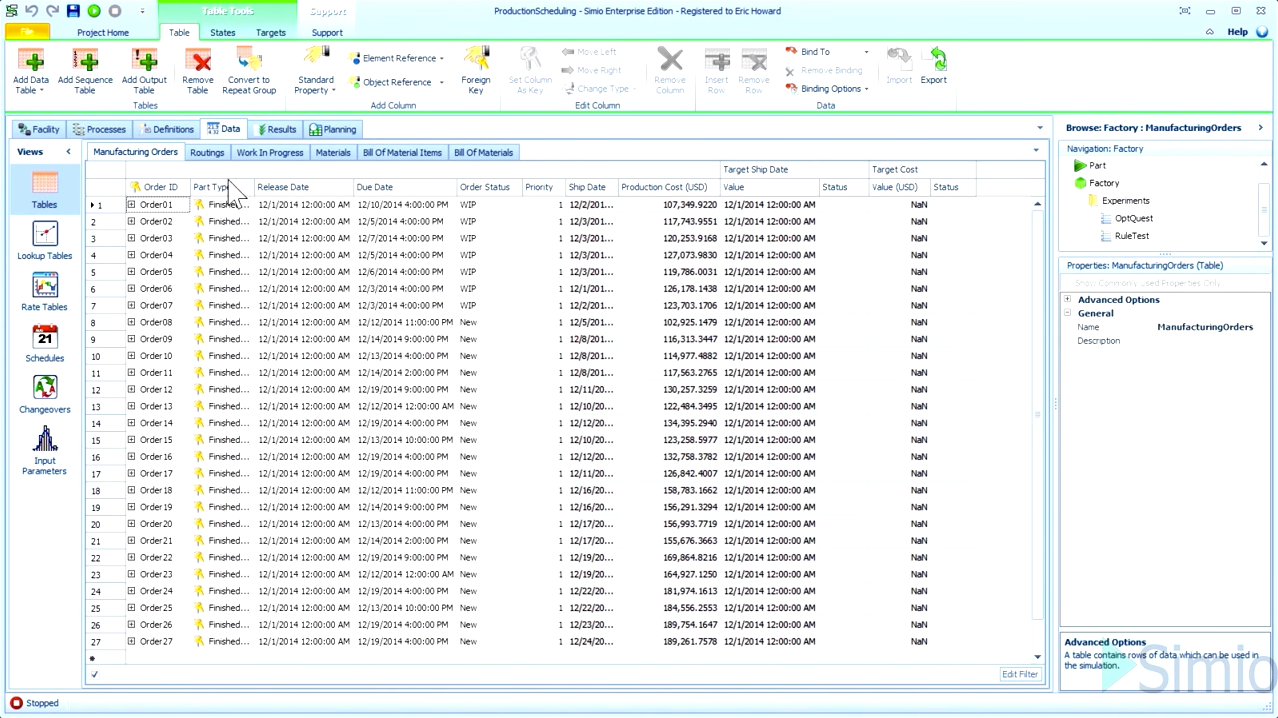
Task: Expand the Order08 row details
Action: [131, 322]
